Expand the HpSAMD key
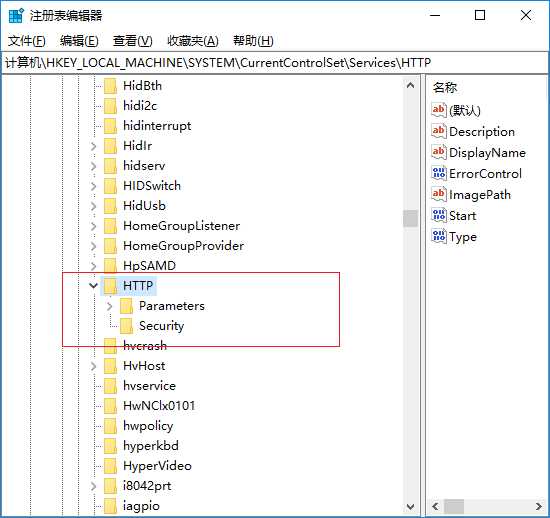Image resolution: width=550 pixels, height=518 pixels. click(x=94, y=266)
